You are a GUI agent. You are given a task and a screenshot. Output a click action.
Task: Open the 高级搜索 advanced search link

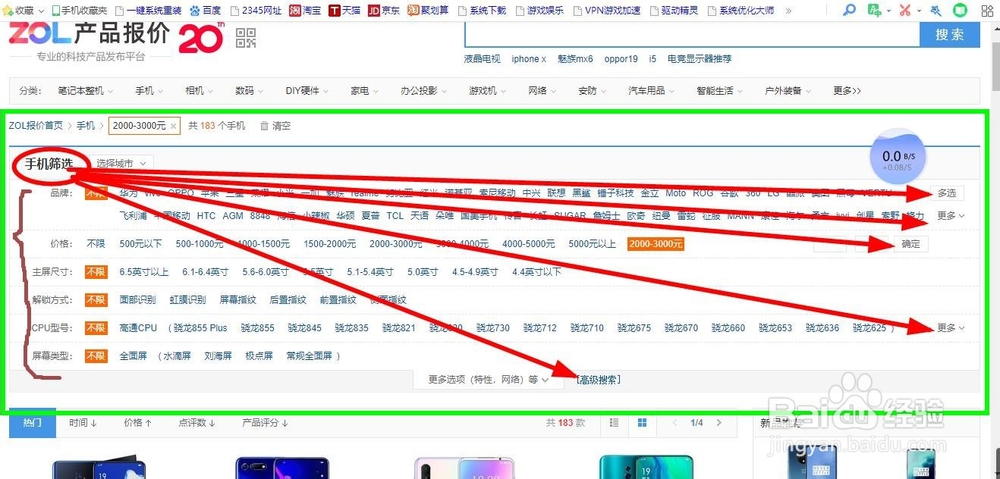598,380
